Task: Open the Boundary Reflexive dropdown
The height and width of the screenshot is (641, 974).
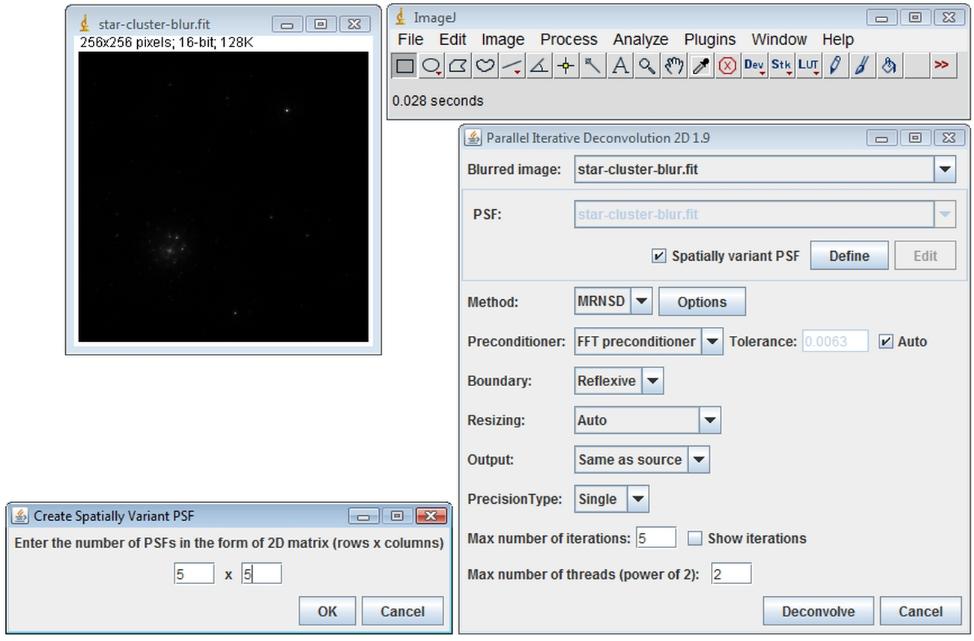Action: (x=652, y=381)
